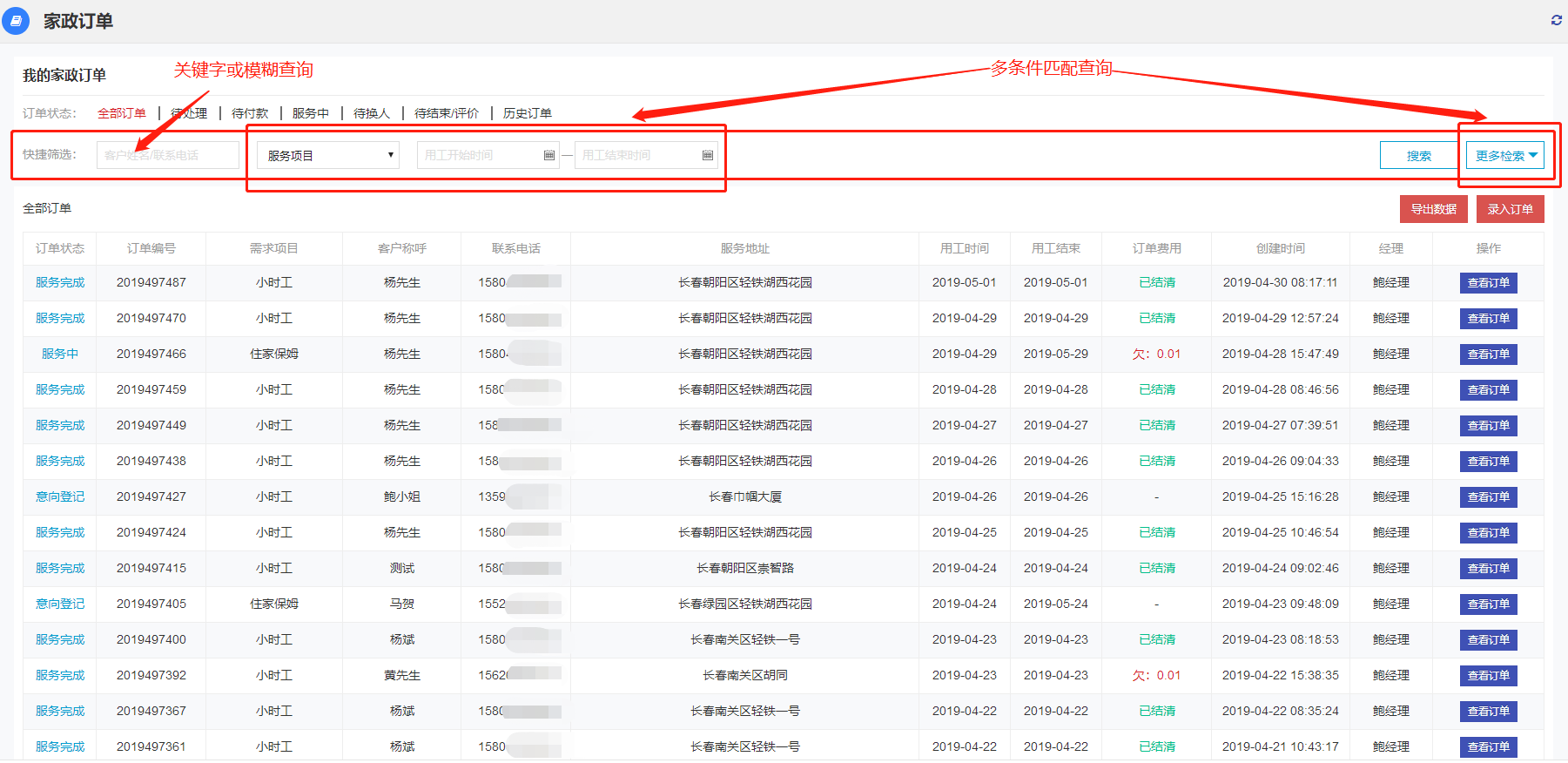Click 服务完成 status link for order 2019497415

(60, 568)
